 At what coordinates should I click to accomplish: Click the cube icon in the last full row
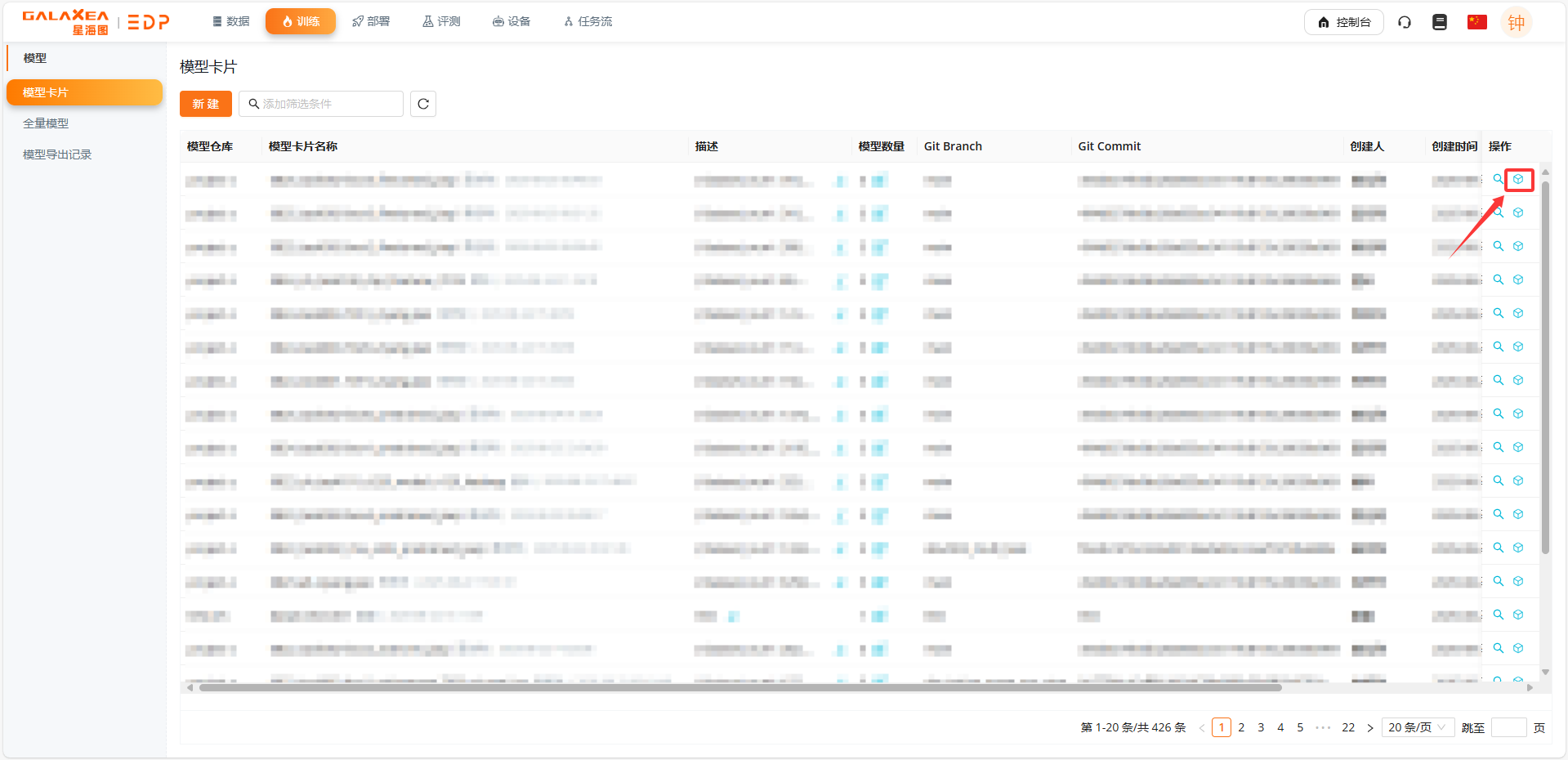1518,648
